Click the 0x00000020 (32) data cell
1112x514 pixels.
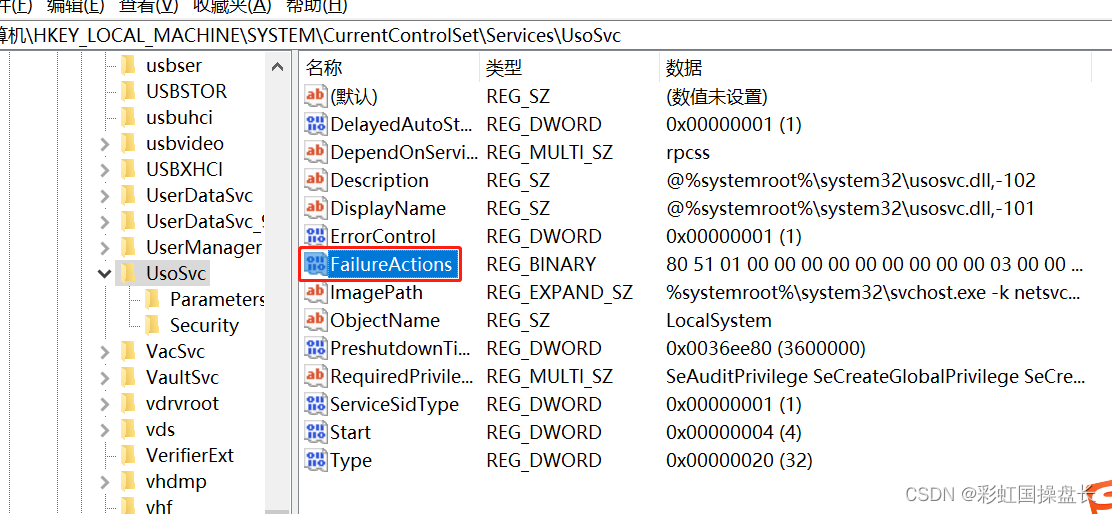(x=739, y=461)
